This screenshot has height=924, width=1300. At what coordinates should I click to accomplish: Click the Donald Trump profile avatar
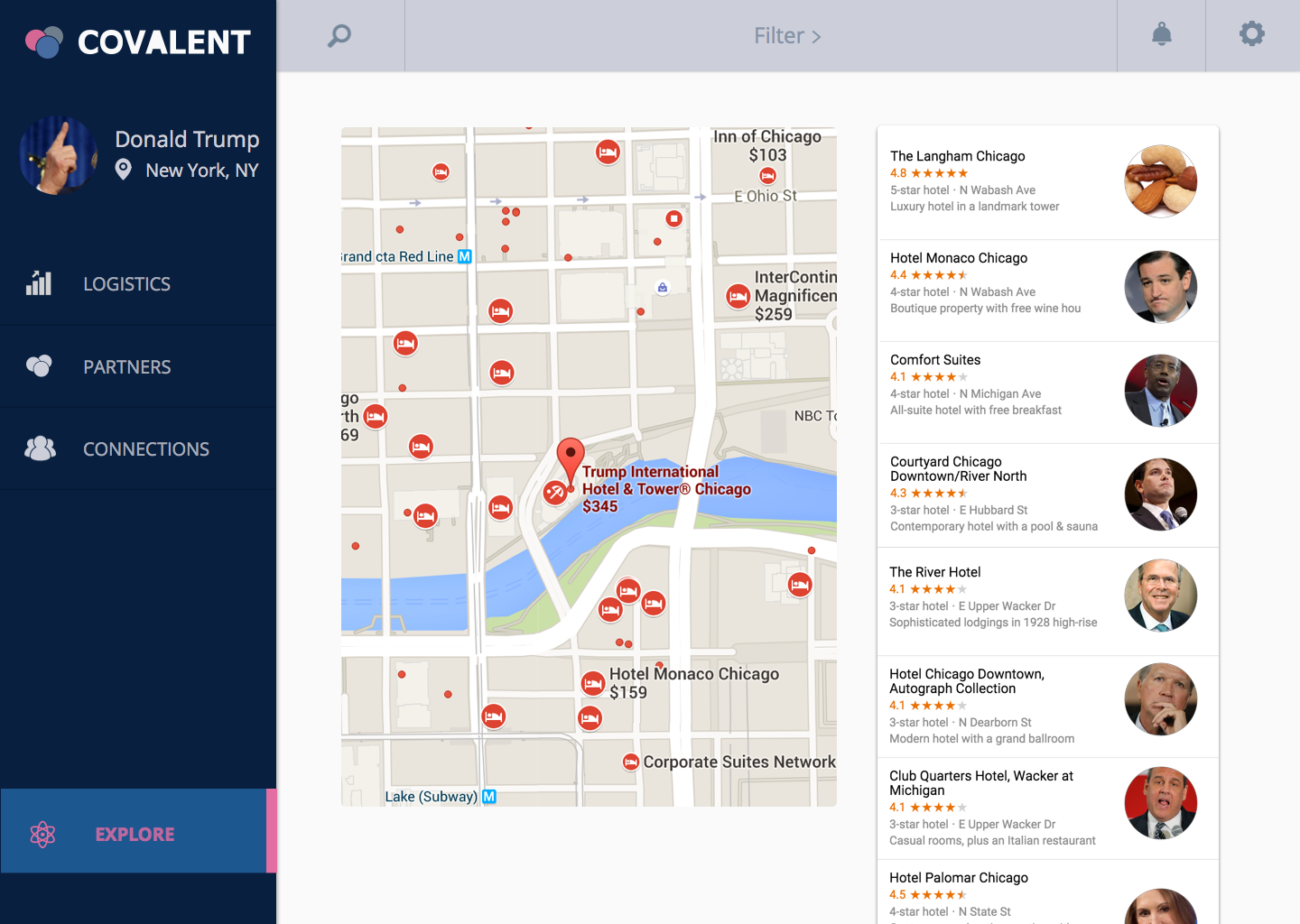tap(59, 155)
